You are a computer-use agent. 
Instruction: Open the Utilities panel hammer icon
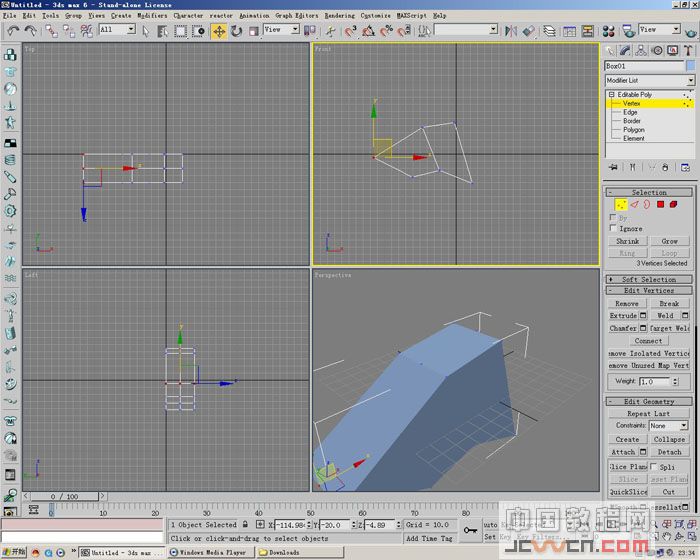688,49
